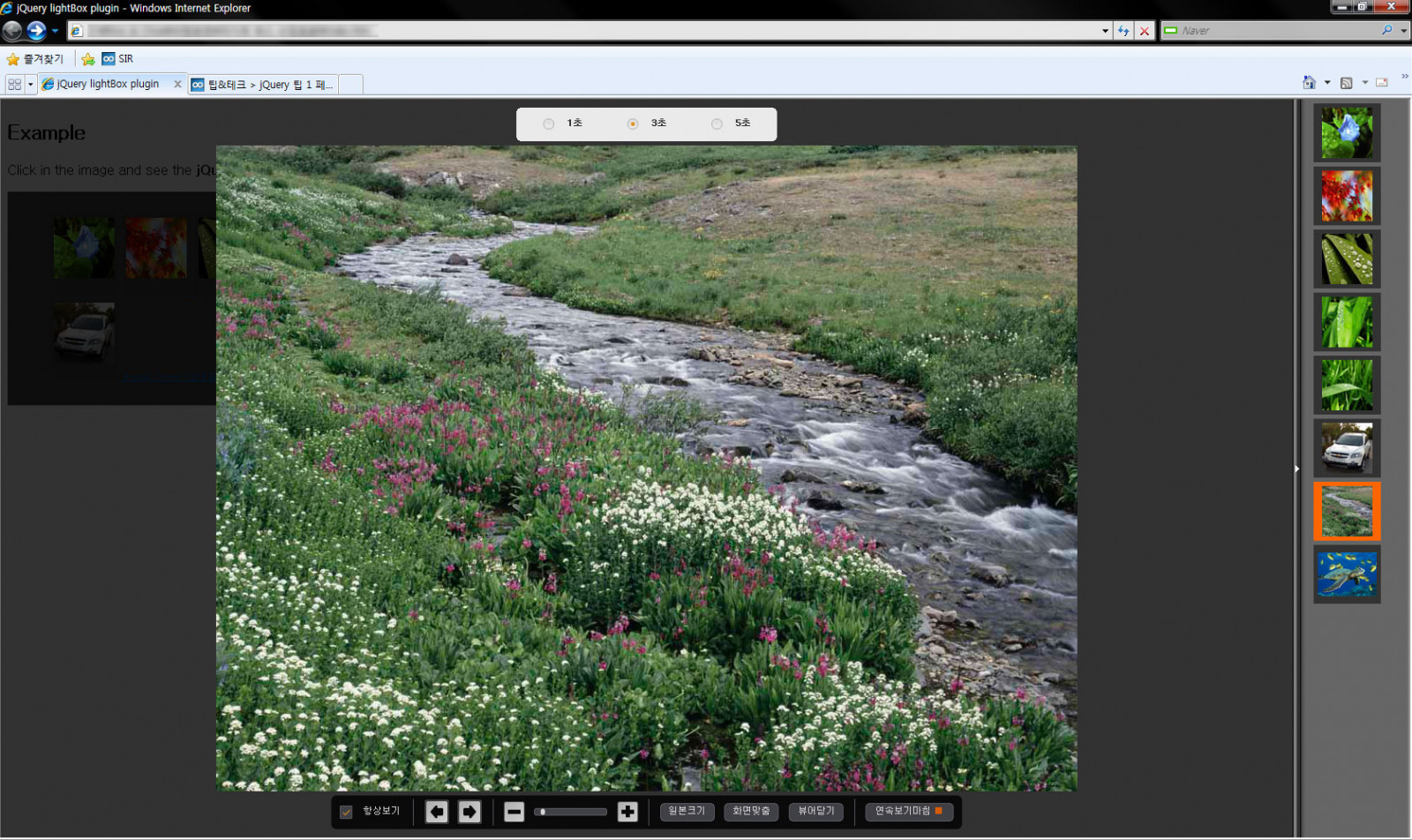Show next image with right arrow button
Viewport: 1412px width, 840px height.
point(469,812)
